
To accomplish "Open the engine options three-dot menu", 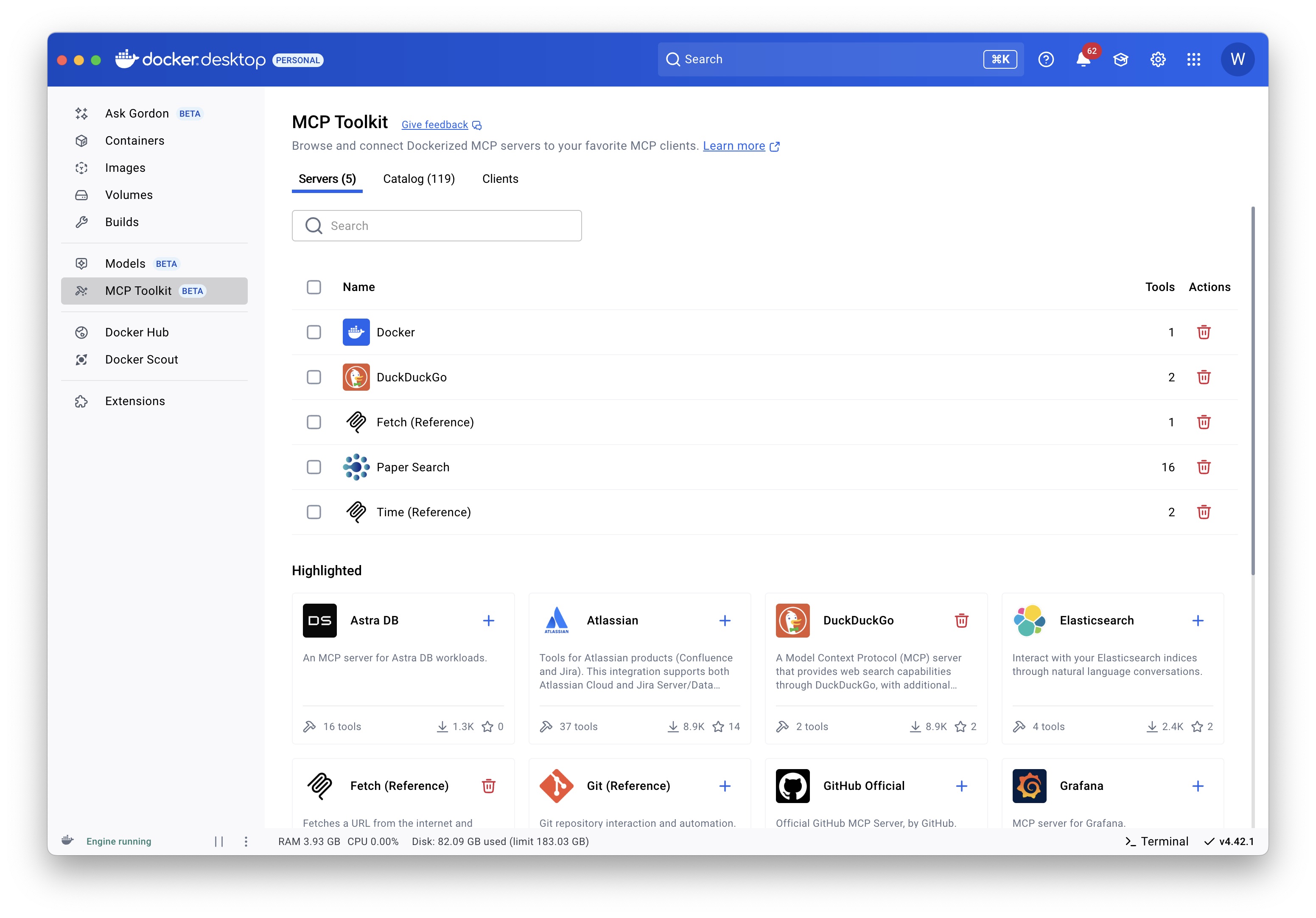I will click(246, 841).
